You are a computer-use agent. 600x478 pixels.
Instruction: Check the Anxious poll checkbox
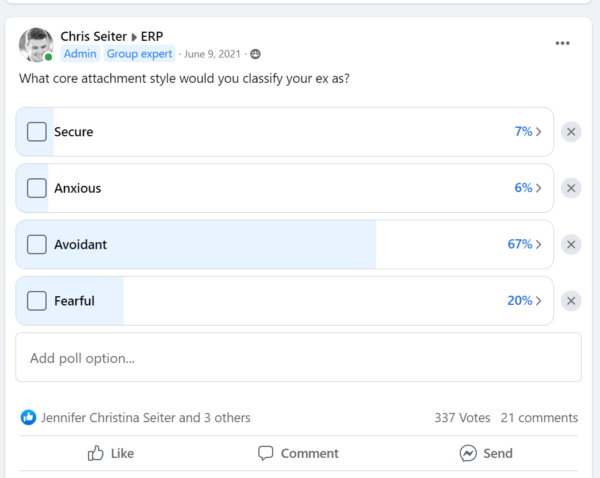tap(37, 188)
